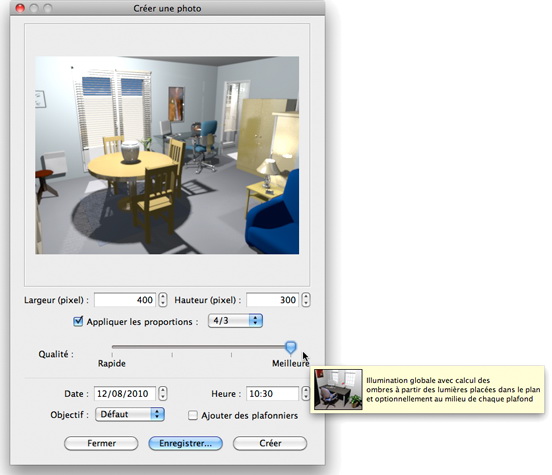Click the Largeur stepper arrows

[162, 300]
